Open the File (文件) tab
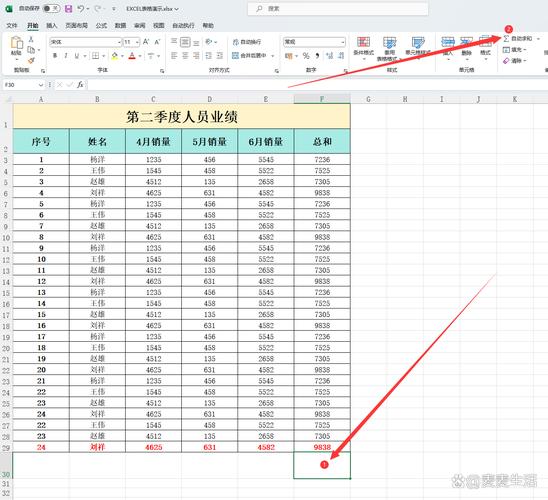Image resolution: width=548 pixels, height=500 pixels. 12,26
